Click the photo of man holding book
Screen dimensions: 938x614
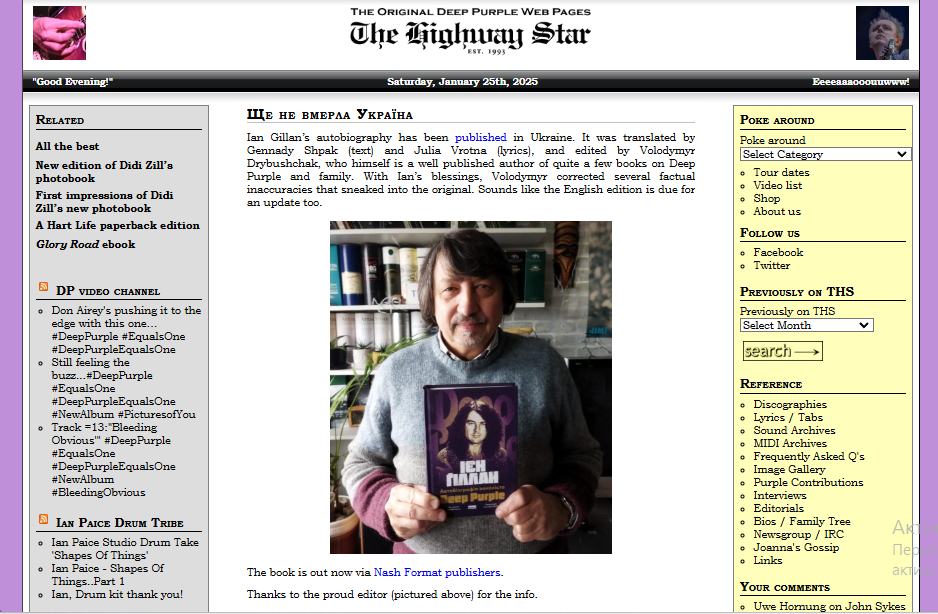pos(470,387)
